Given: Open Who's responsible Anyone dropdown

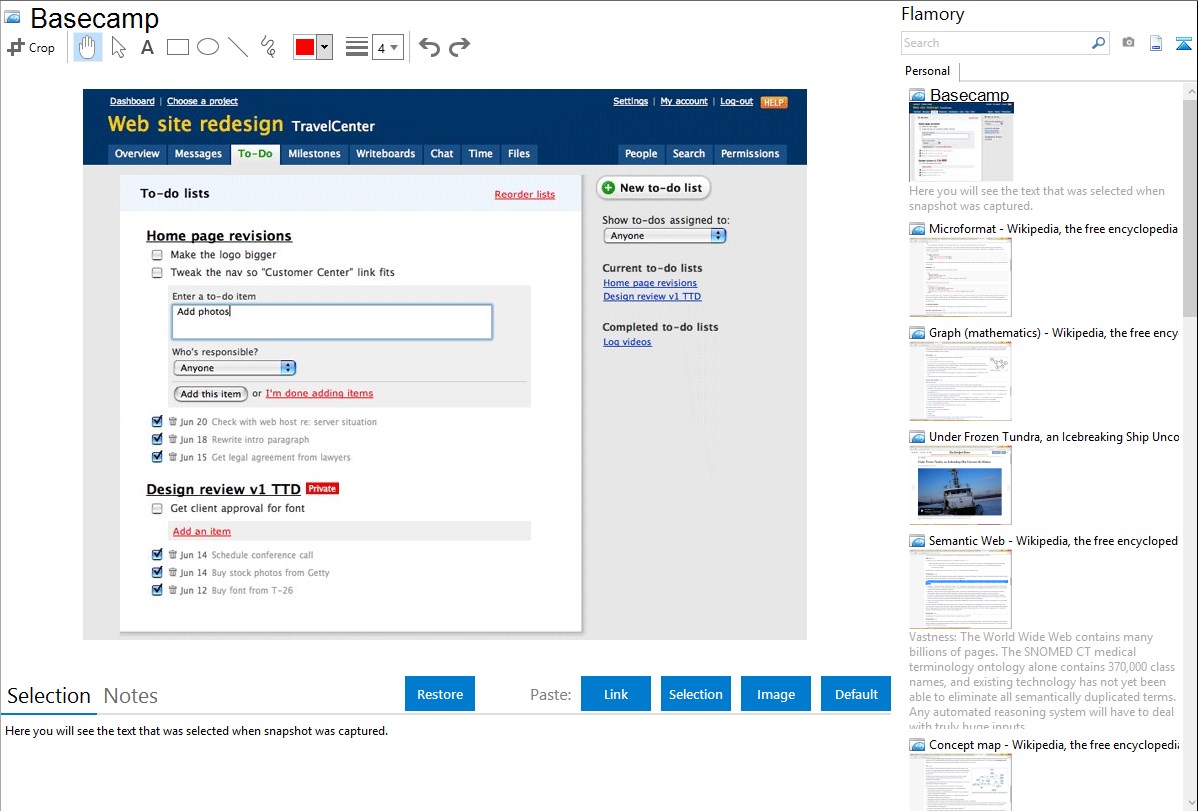Looking at the screenshot, I should pyautogui.click(x=235, y=368).
